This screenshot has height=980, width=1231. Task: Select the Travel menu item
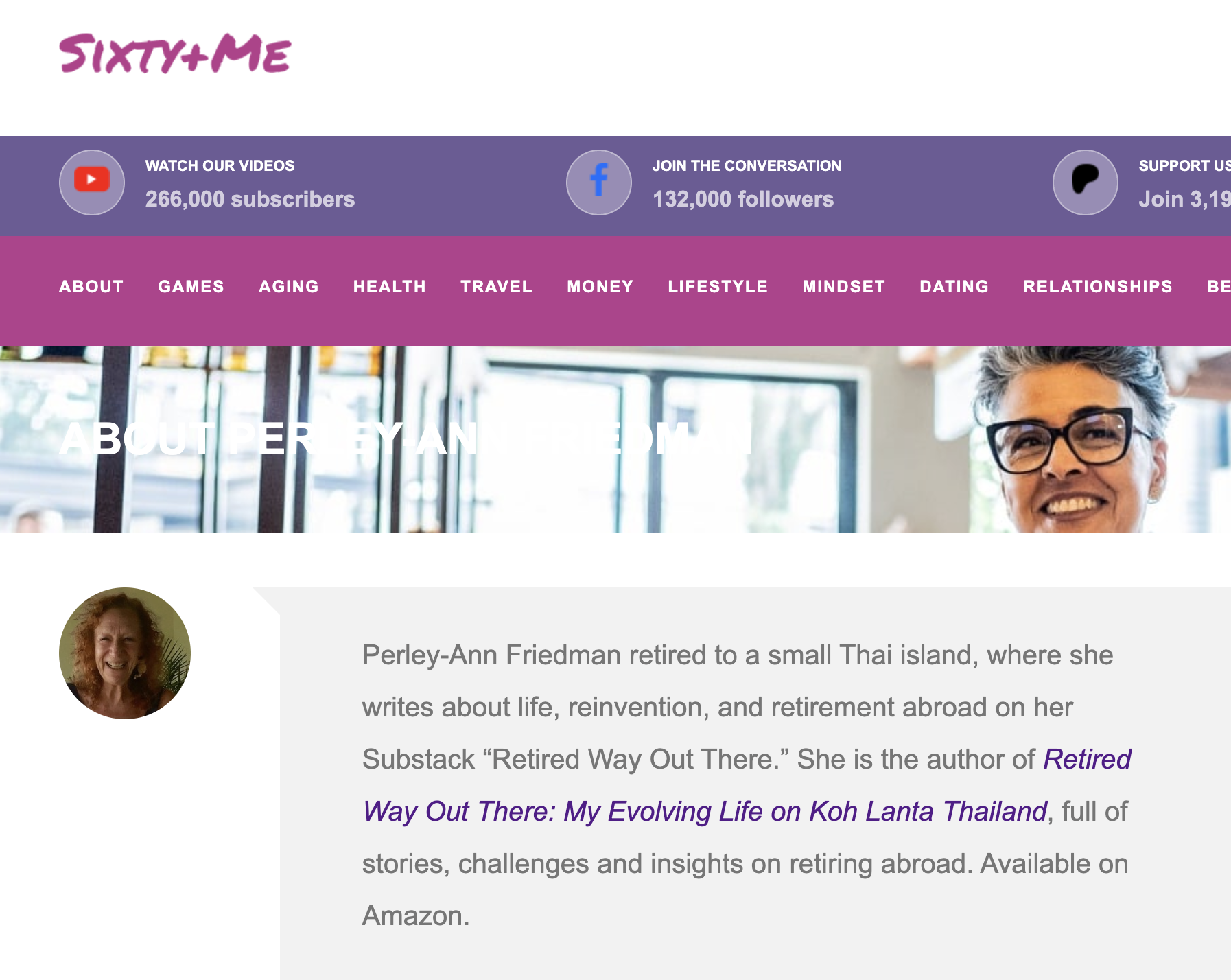(x=496, y=286)
